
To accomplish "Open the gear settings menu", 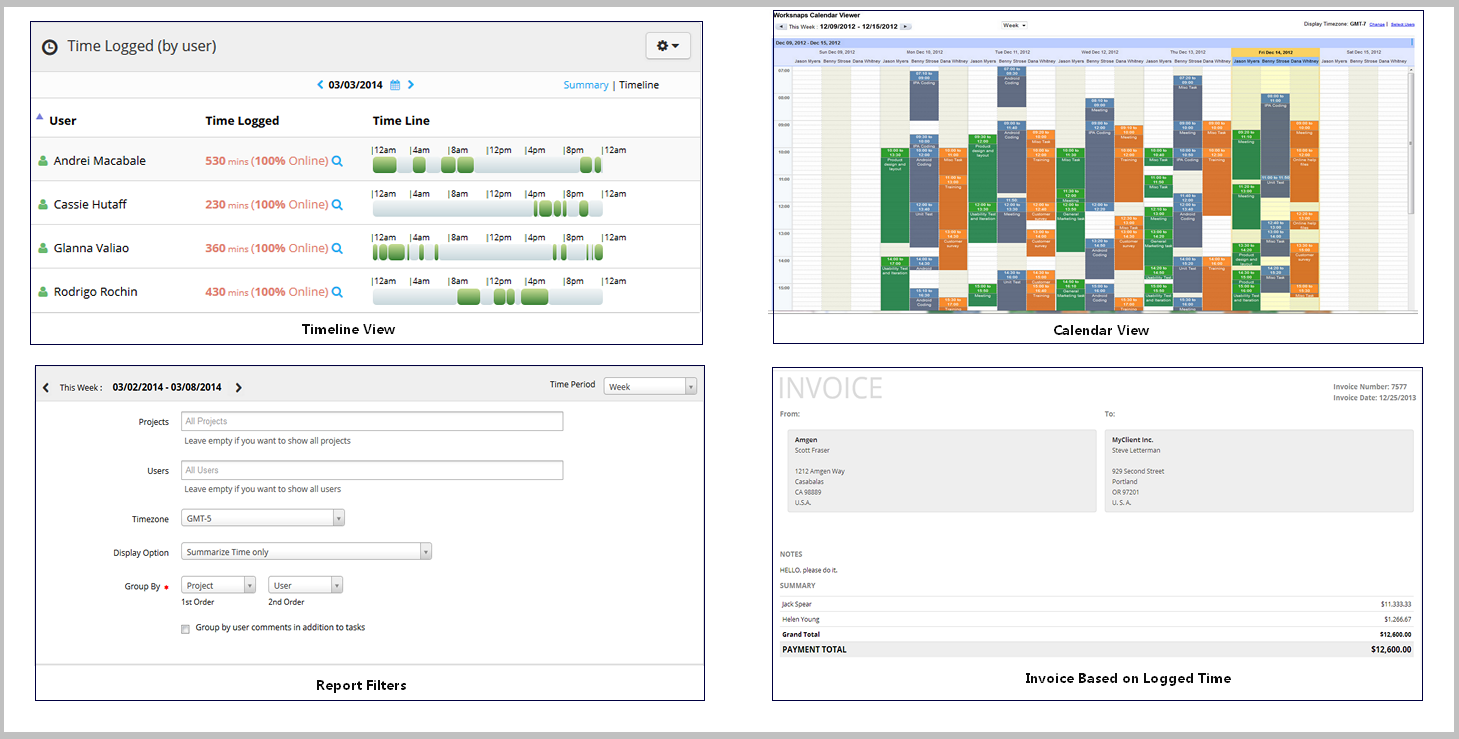I will pos(667,46).
